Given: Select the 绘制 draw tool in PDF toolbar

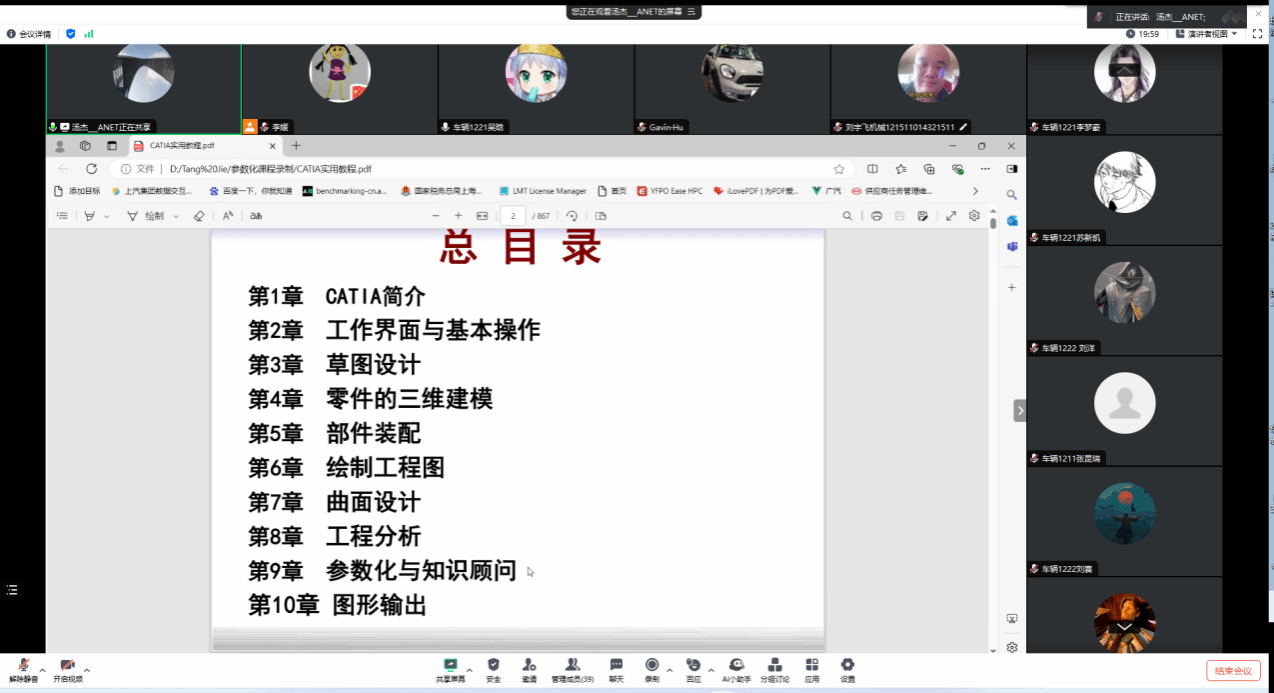Looking at the screenshot, I should [152, 216].
